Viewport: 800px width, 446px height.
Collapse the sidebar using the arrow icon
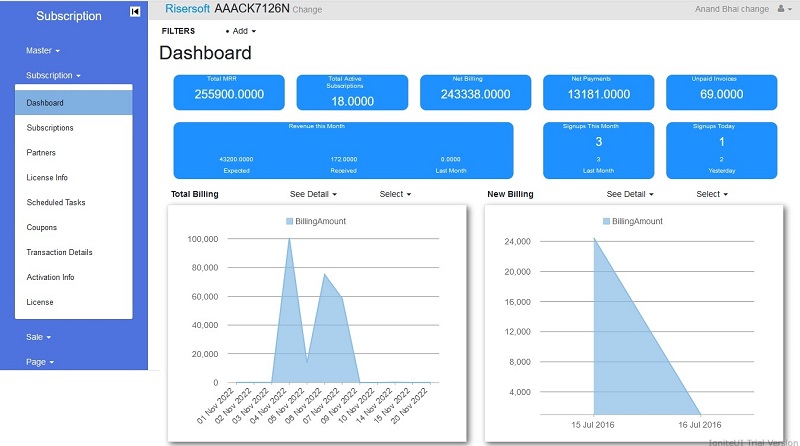(135, 12)
